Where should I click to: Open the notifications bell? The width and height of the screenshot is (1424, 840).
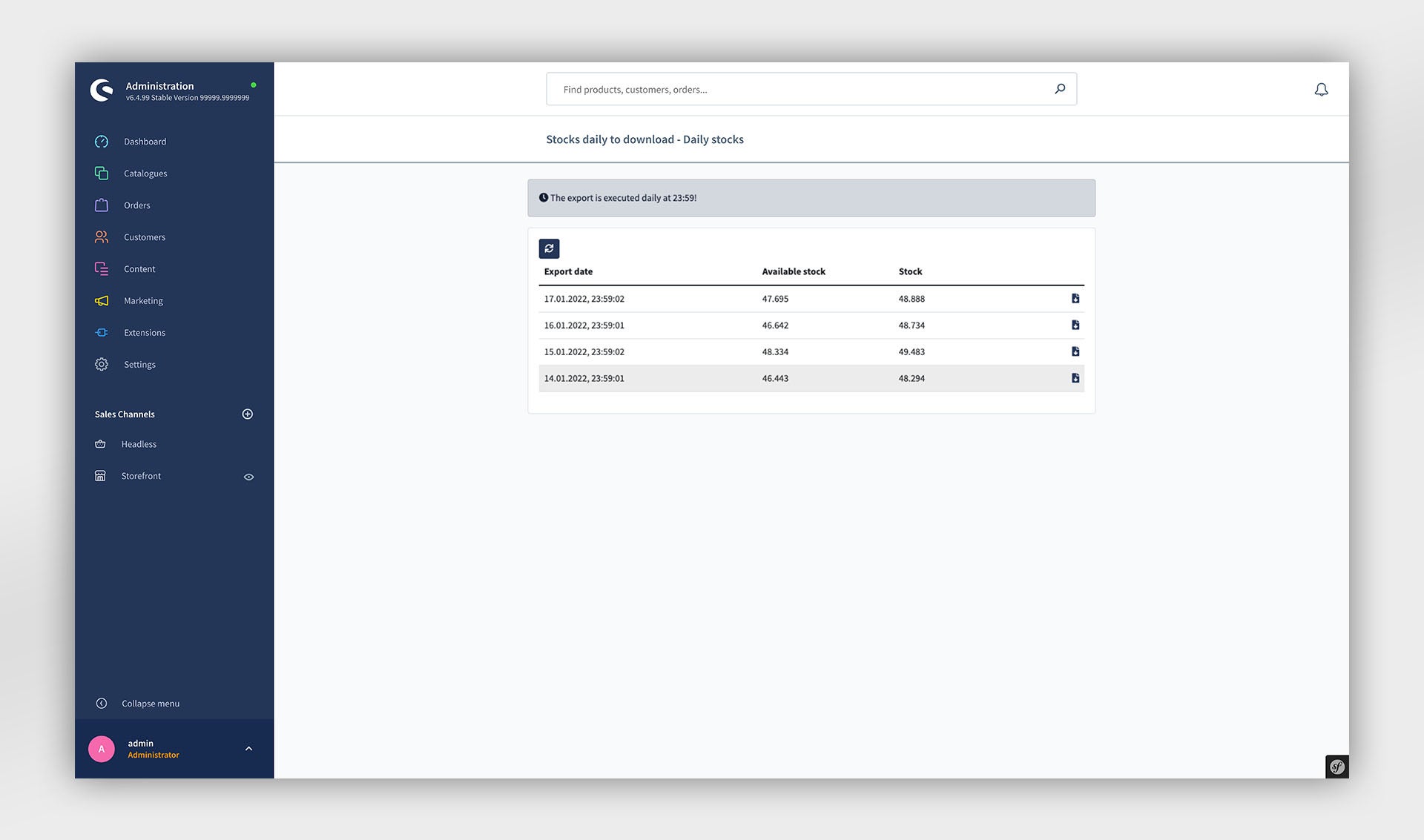(x=1321, y=90)
